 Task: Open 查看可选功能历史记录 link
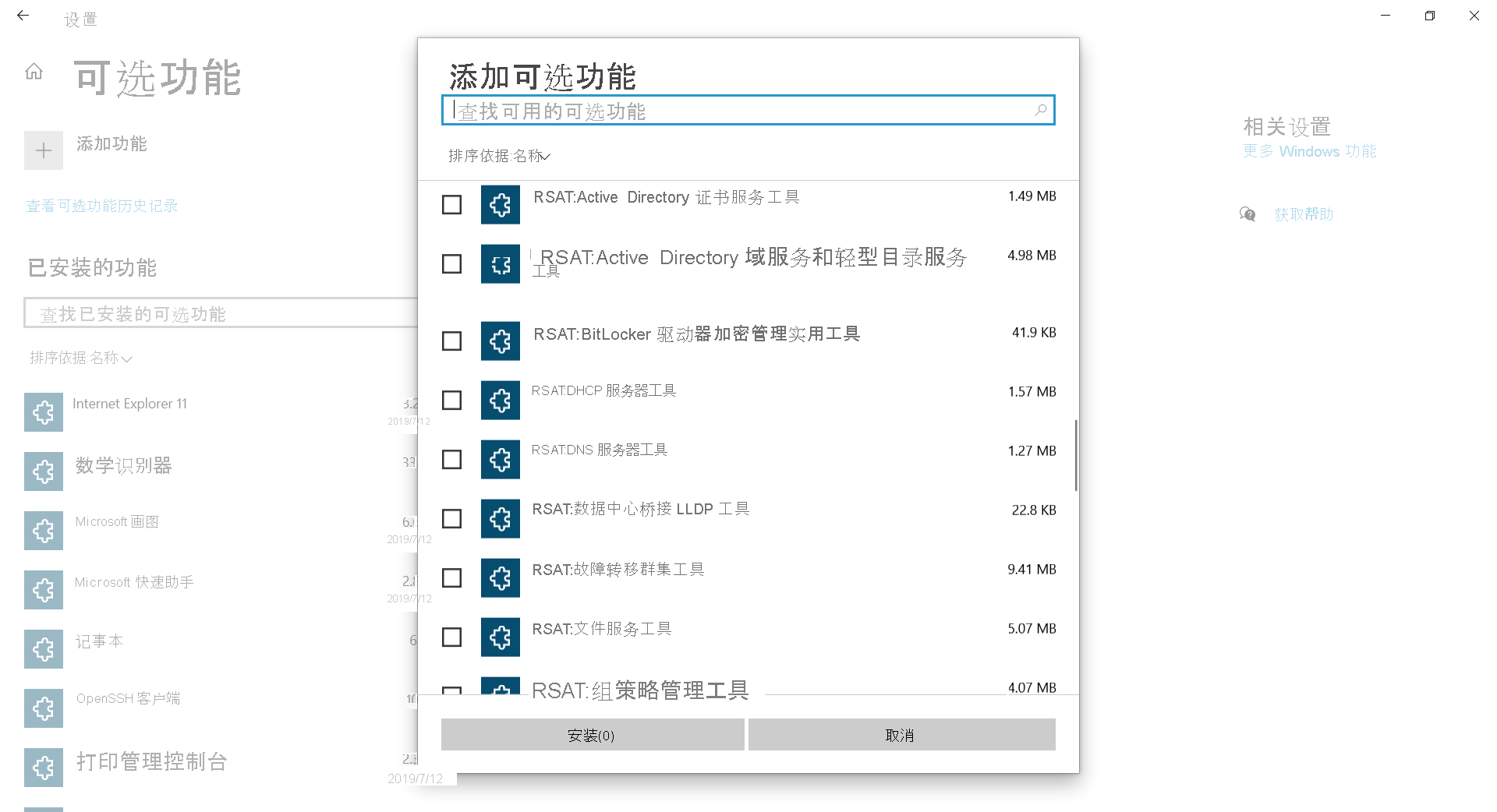pos(101,206)
